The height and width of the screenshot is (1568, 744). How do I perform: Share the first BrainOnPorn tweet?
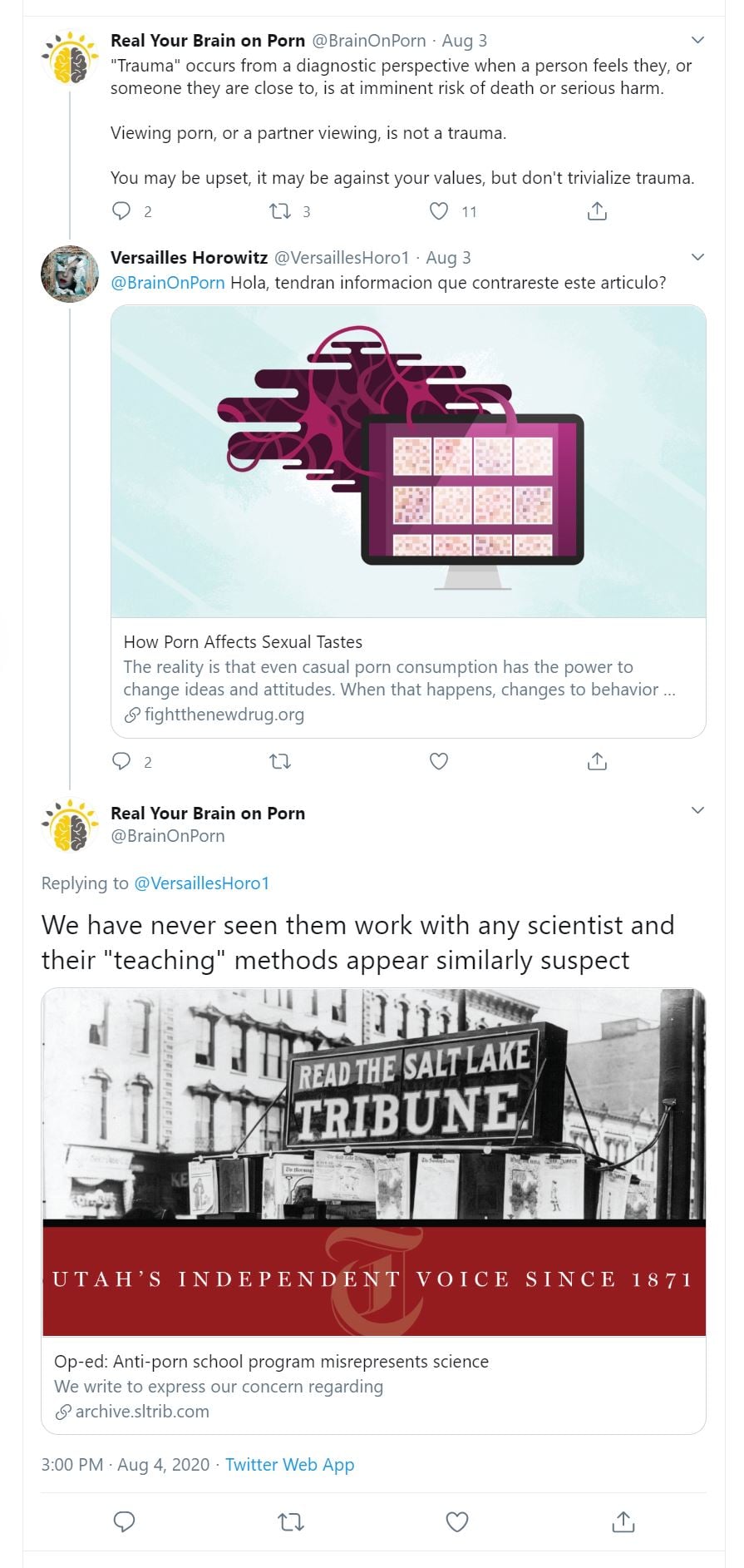597,211
